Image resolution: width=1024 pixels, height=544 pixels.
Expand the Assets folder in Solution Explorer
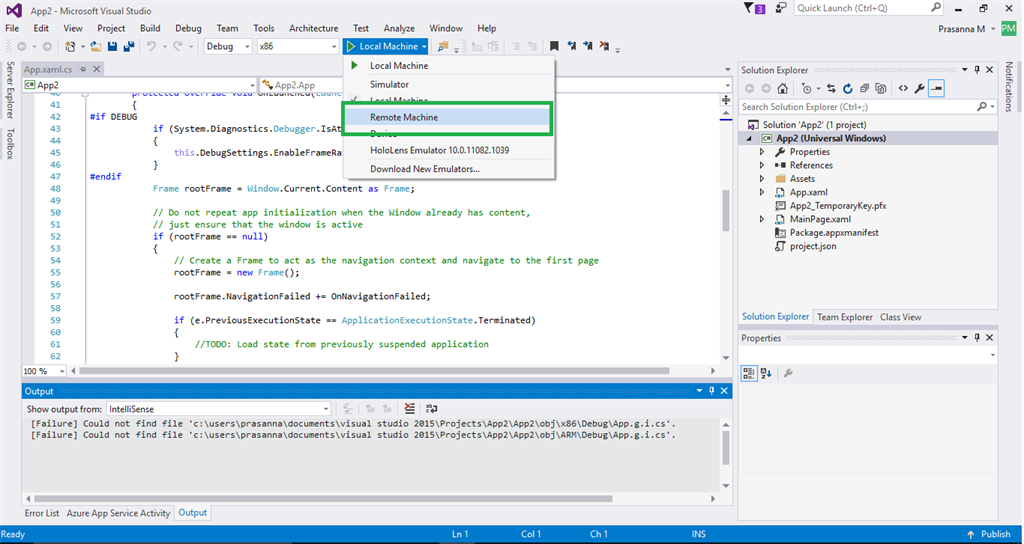pos(762,179)
